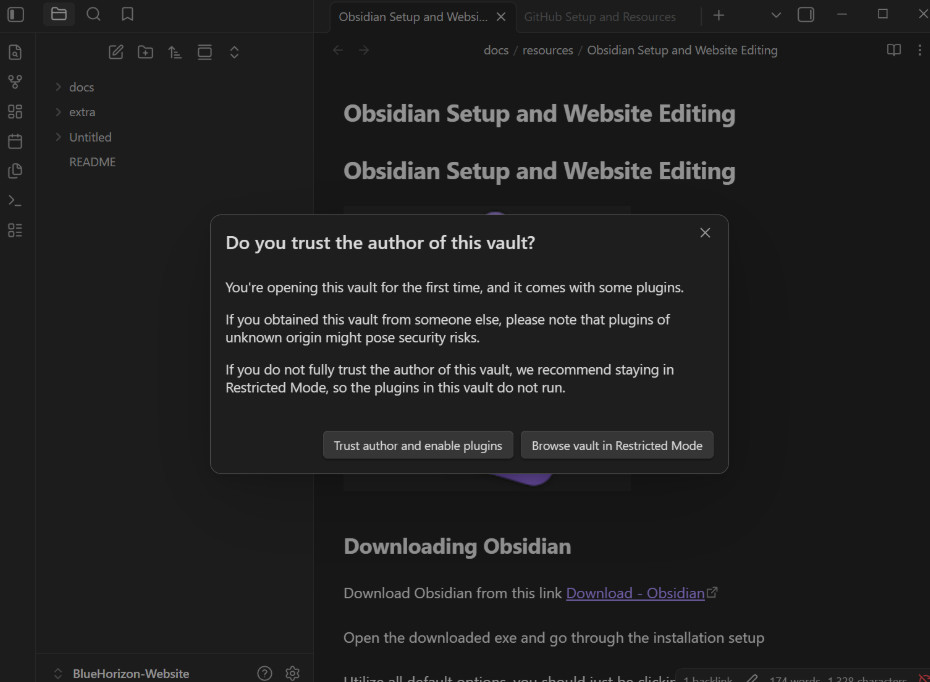Create a new folder icon
This screenshot has width=930, height=682.
point(145,52)
